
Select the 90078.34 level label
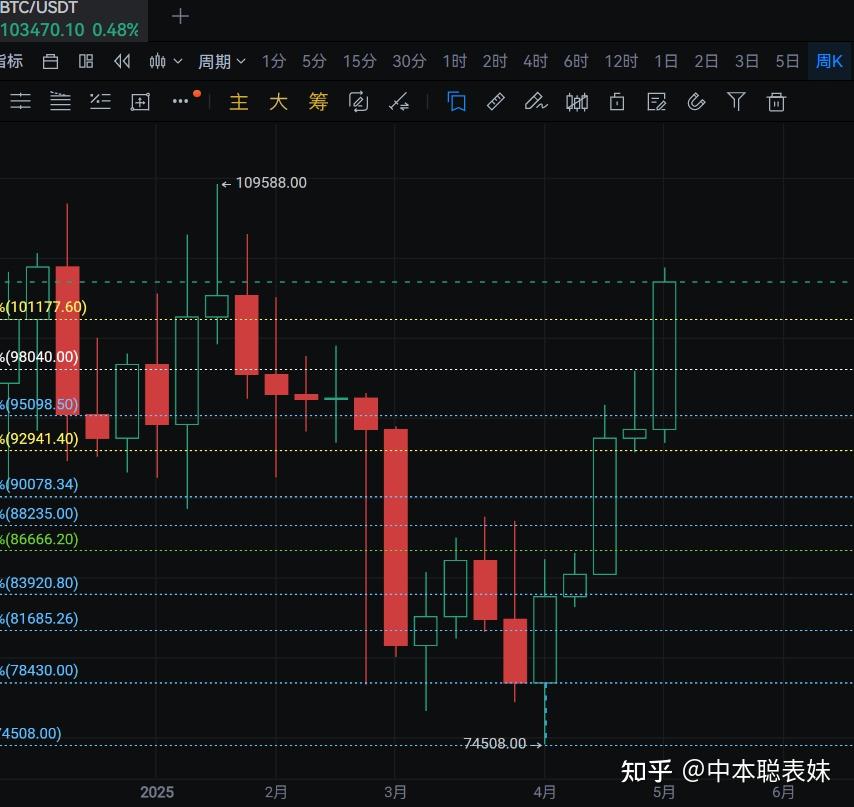click(x=39, y=484)
